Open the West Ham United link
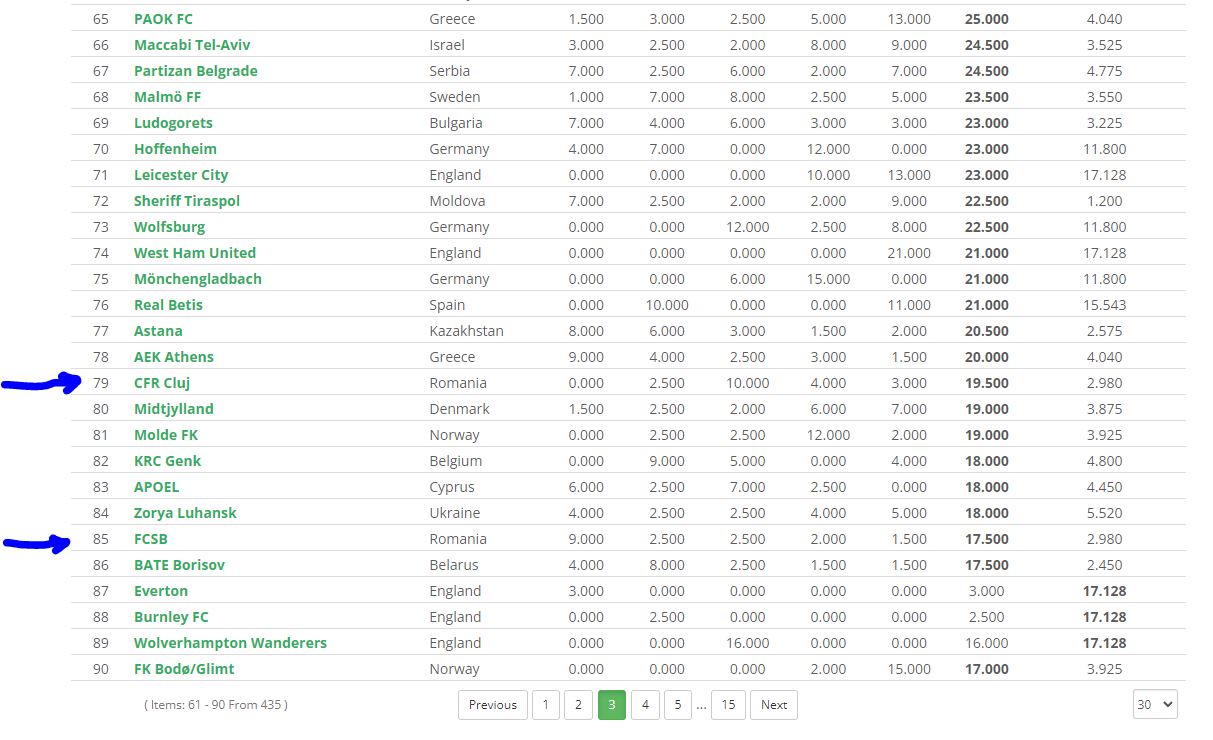 195,253
